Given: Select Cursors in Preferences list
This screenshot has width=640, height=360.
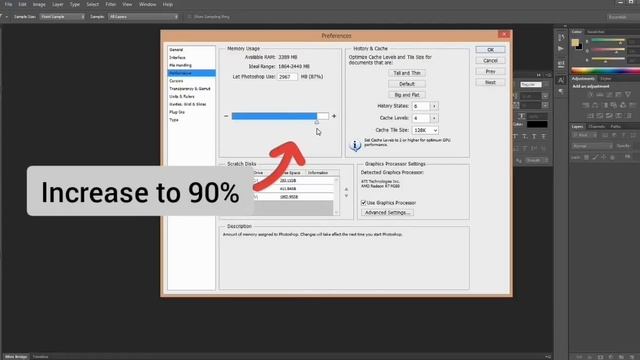Looking at the screenshot, I should click(176, 81).
